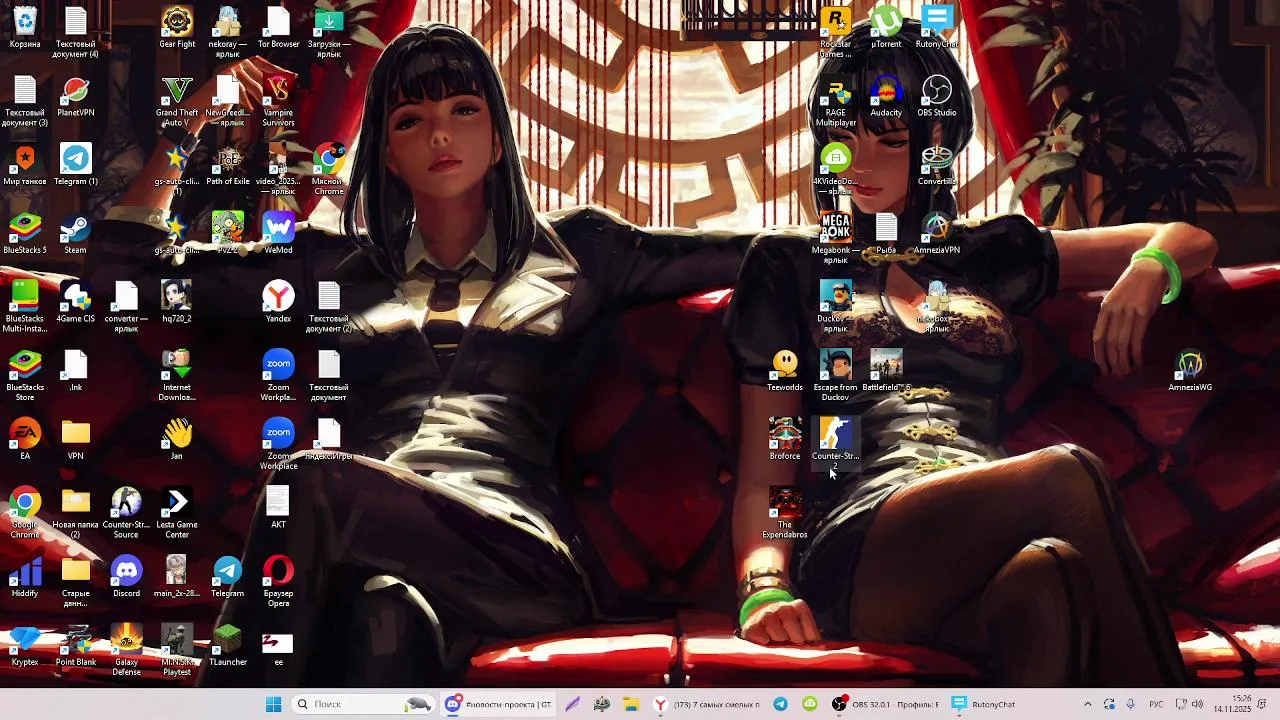Switch to RutonyChat taskbar window

point(985,704)
